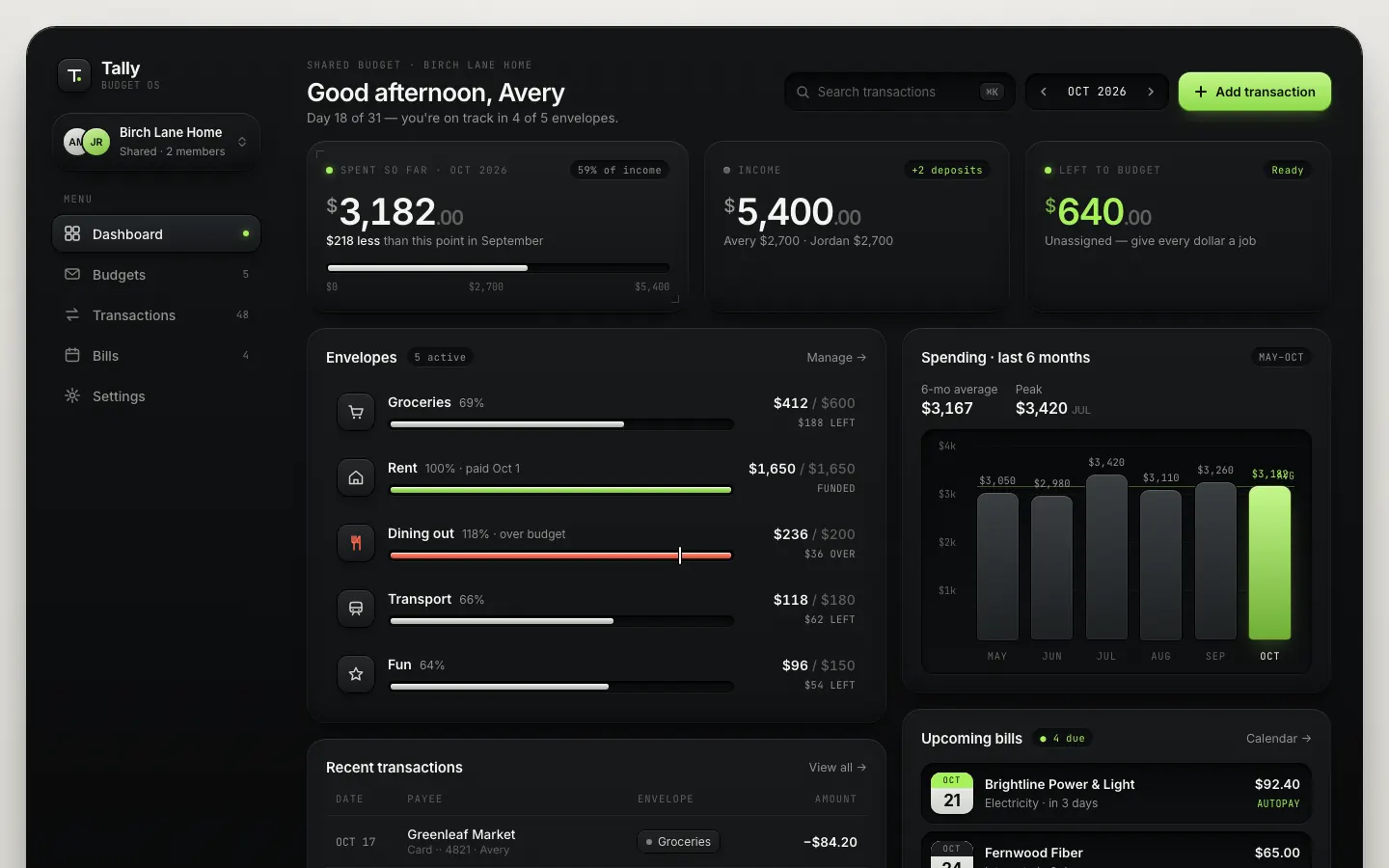Click the -$84.20 amount
The width and height of the screenshot is (1389, 868).
(831, 842)
